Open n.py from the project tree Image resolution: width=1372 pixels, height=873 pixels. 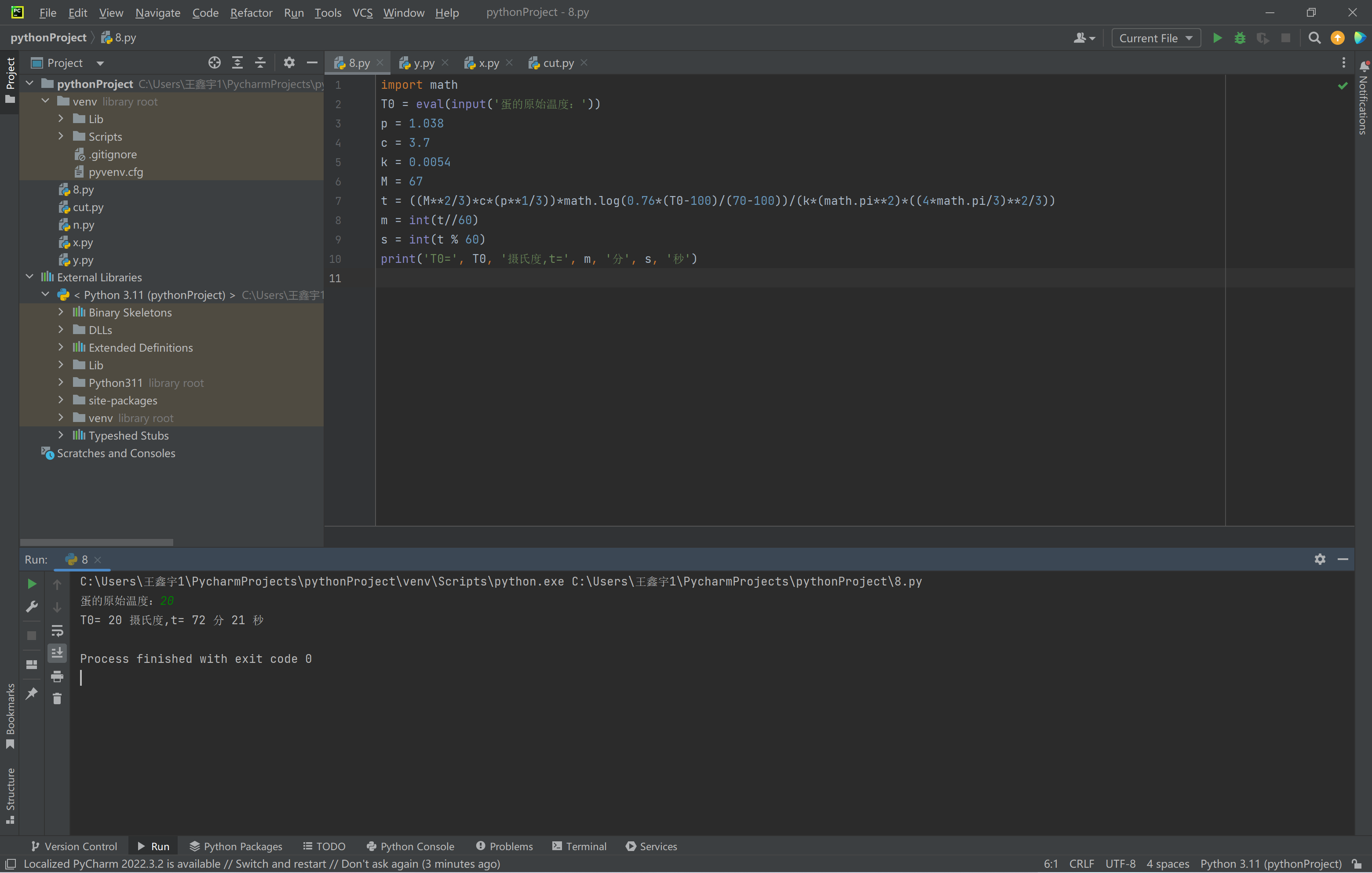point(83,225)
